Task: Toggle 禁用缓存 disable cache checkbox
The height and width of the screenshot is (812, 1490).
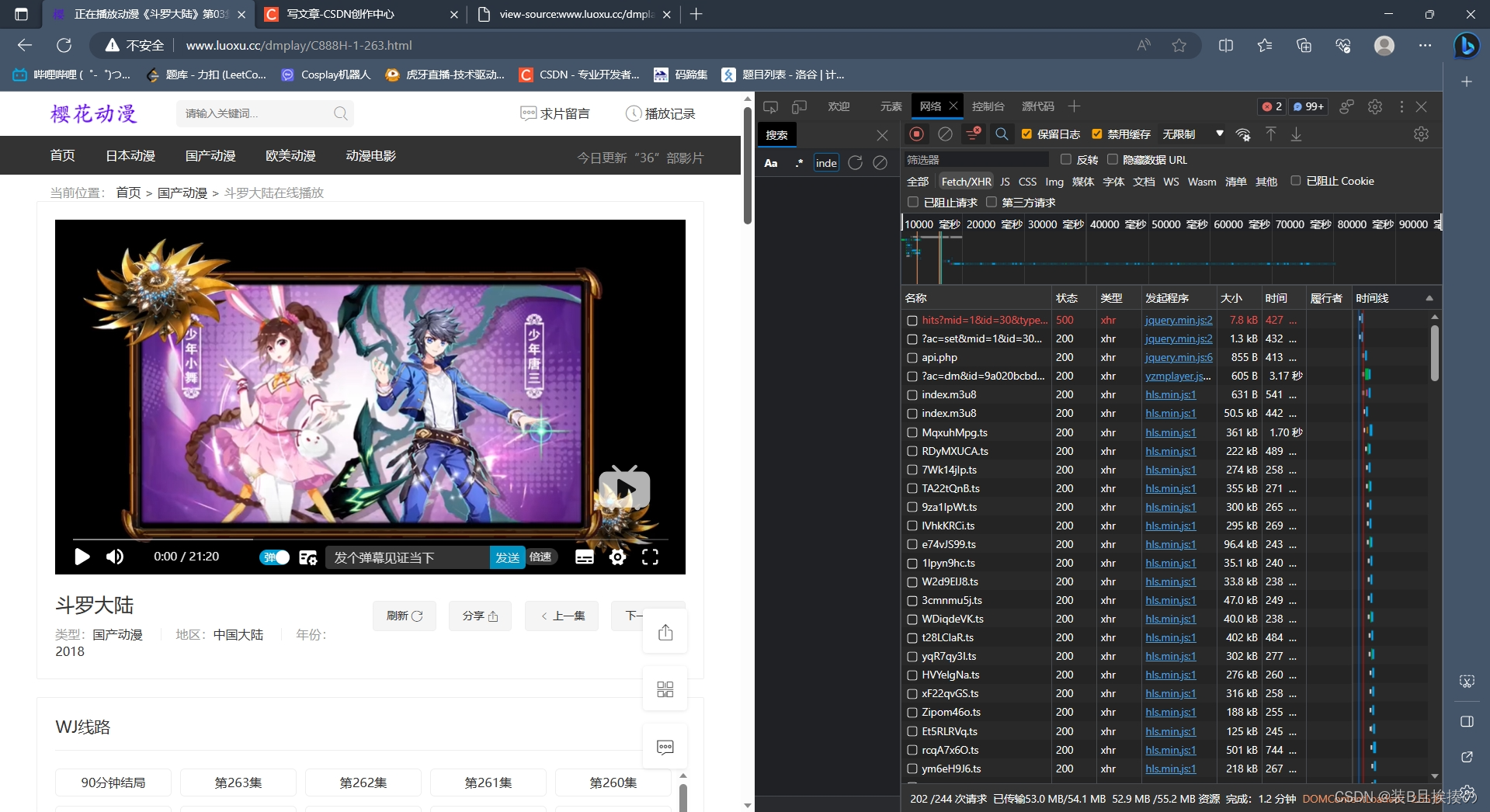Action: 1096,134
